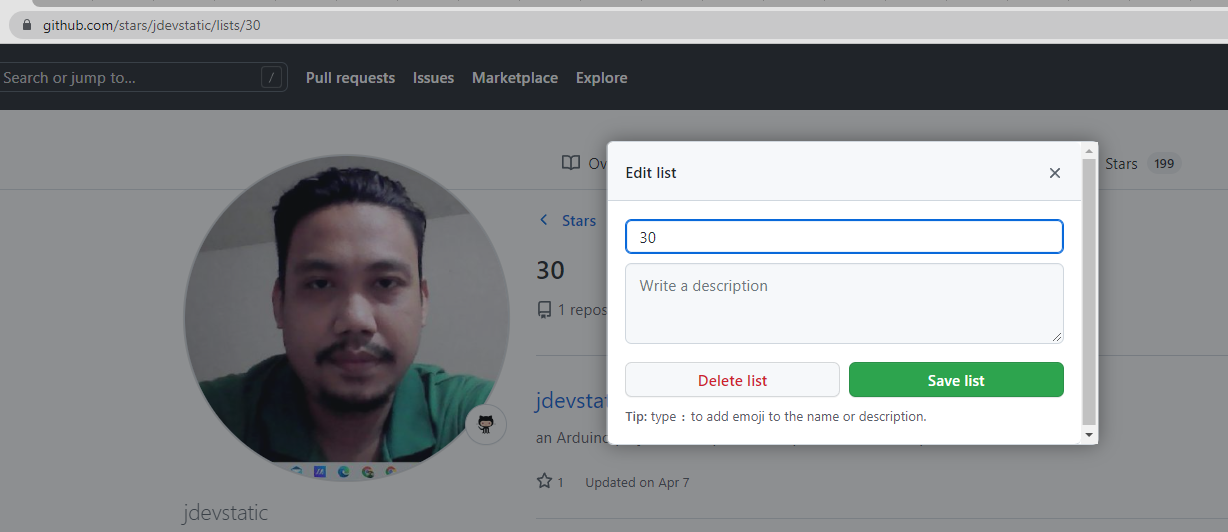Click the Write a description text area
The image size is (1228, 532).
click(x=844, y=303)
